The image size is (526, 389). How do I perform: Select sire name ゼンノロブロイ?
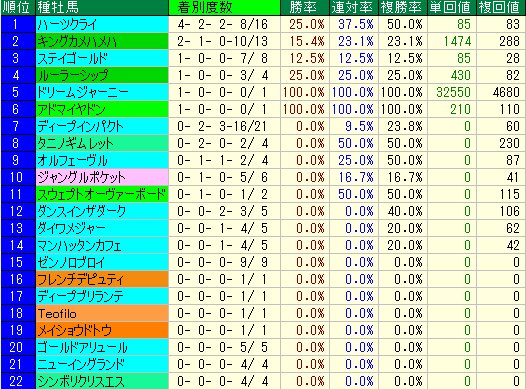[71, 262]
